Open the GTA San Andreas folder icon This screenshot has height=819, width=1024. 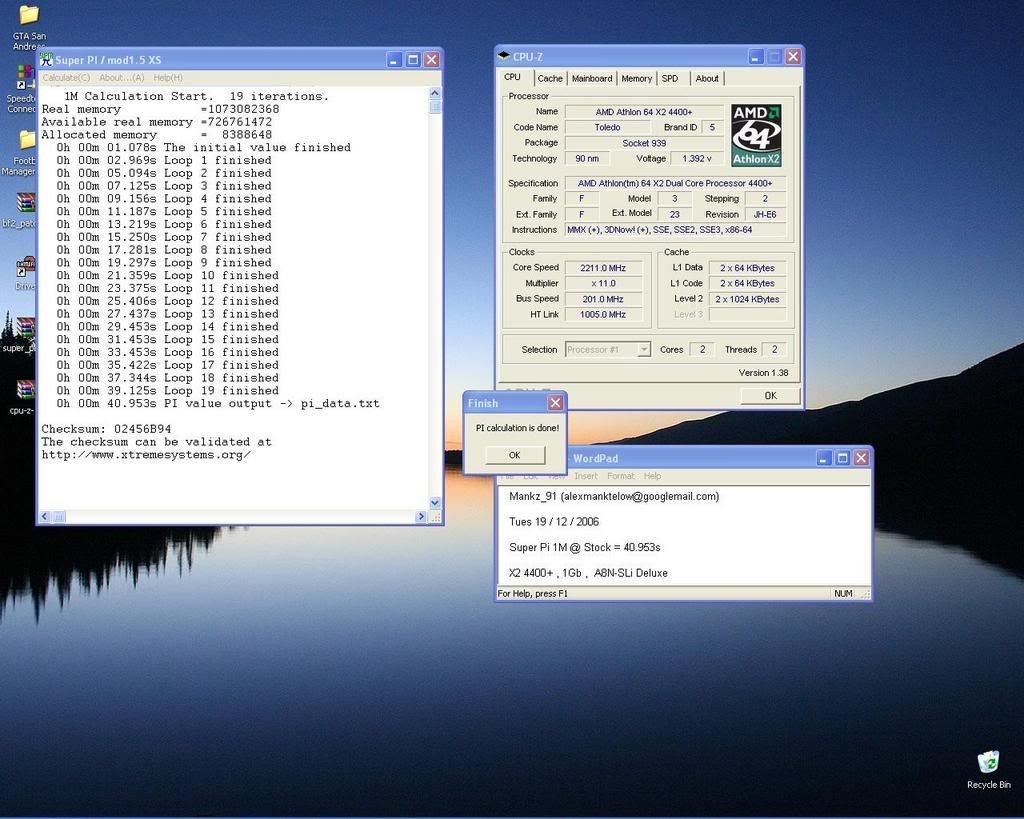(28, 16)
